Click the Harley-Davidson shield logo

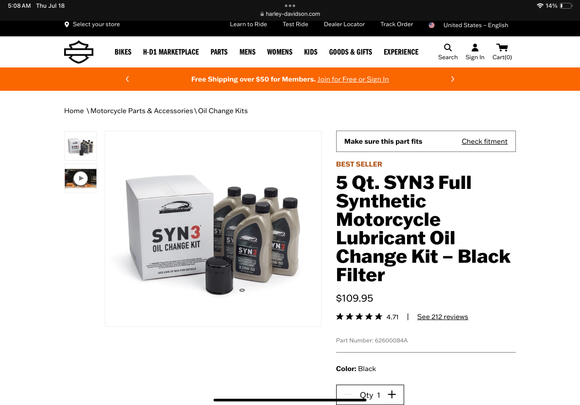(79, 52)
